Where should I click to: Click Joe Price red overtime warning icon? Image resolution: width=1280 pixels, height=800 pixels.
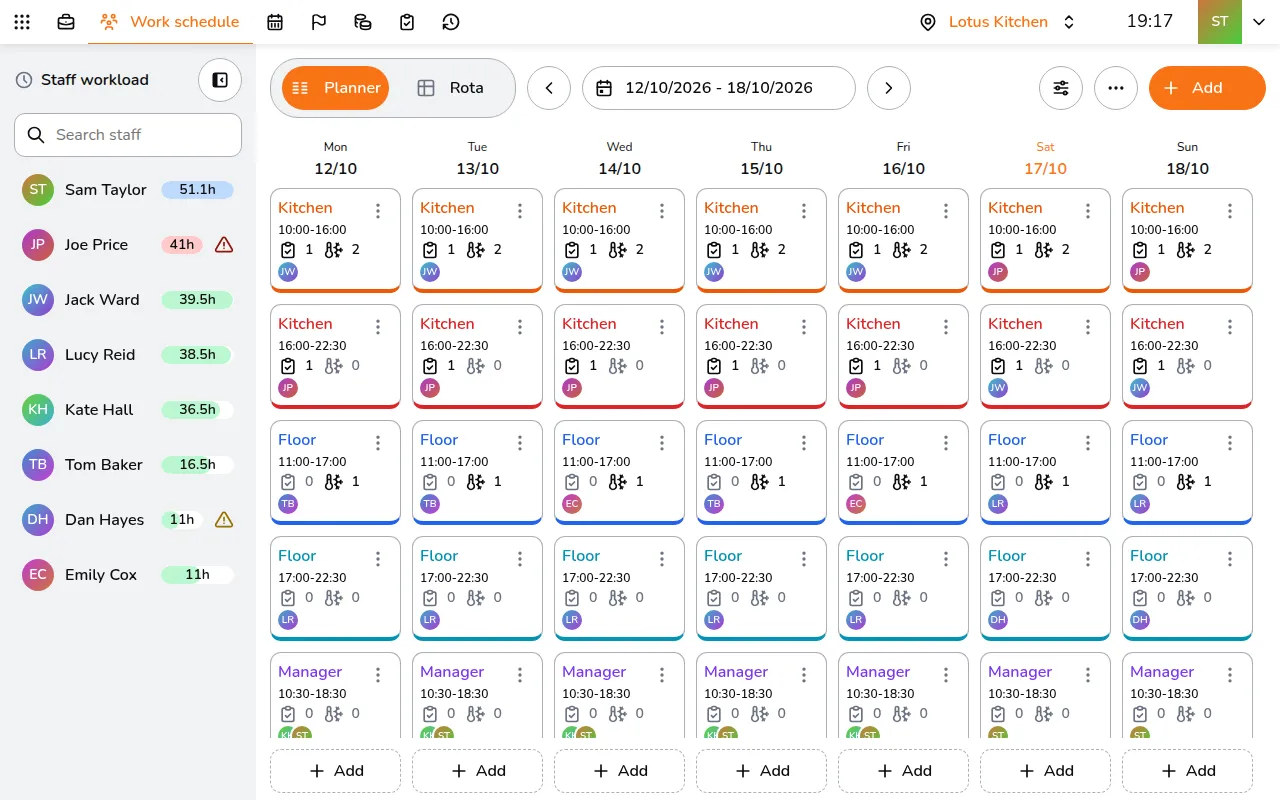pyautogui.click(x=224, y=245)
